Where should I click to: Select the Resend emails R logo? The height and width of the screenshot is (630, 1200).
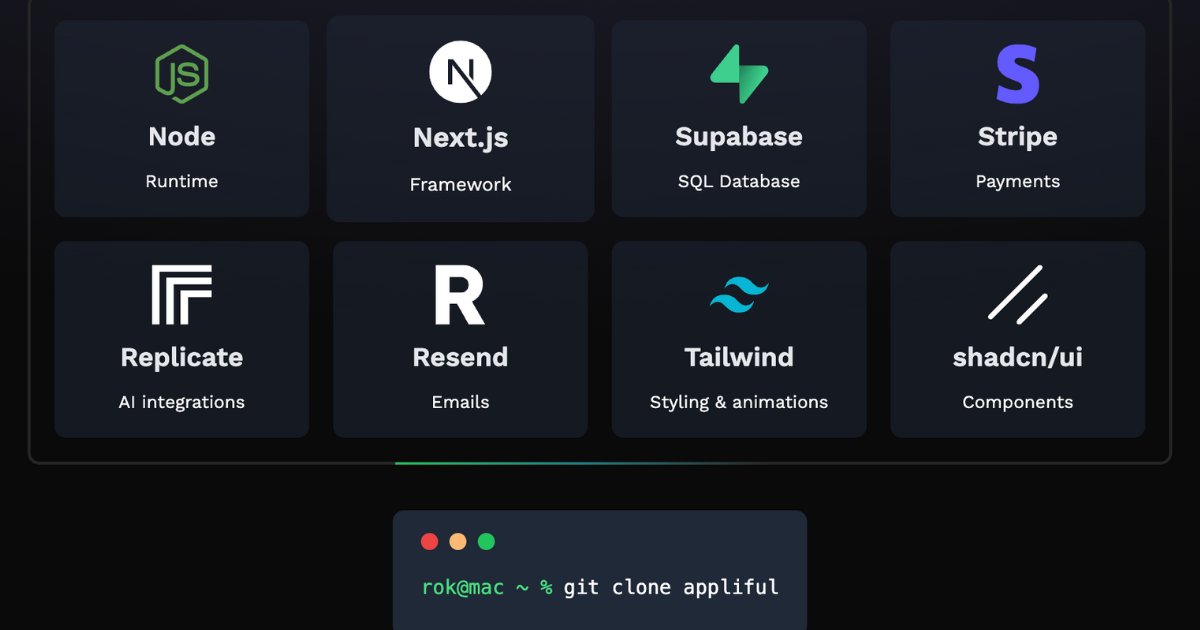[x=460, y=292]
